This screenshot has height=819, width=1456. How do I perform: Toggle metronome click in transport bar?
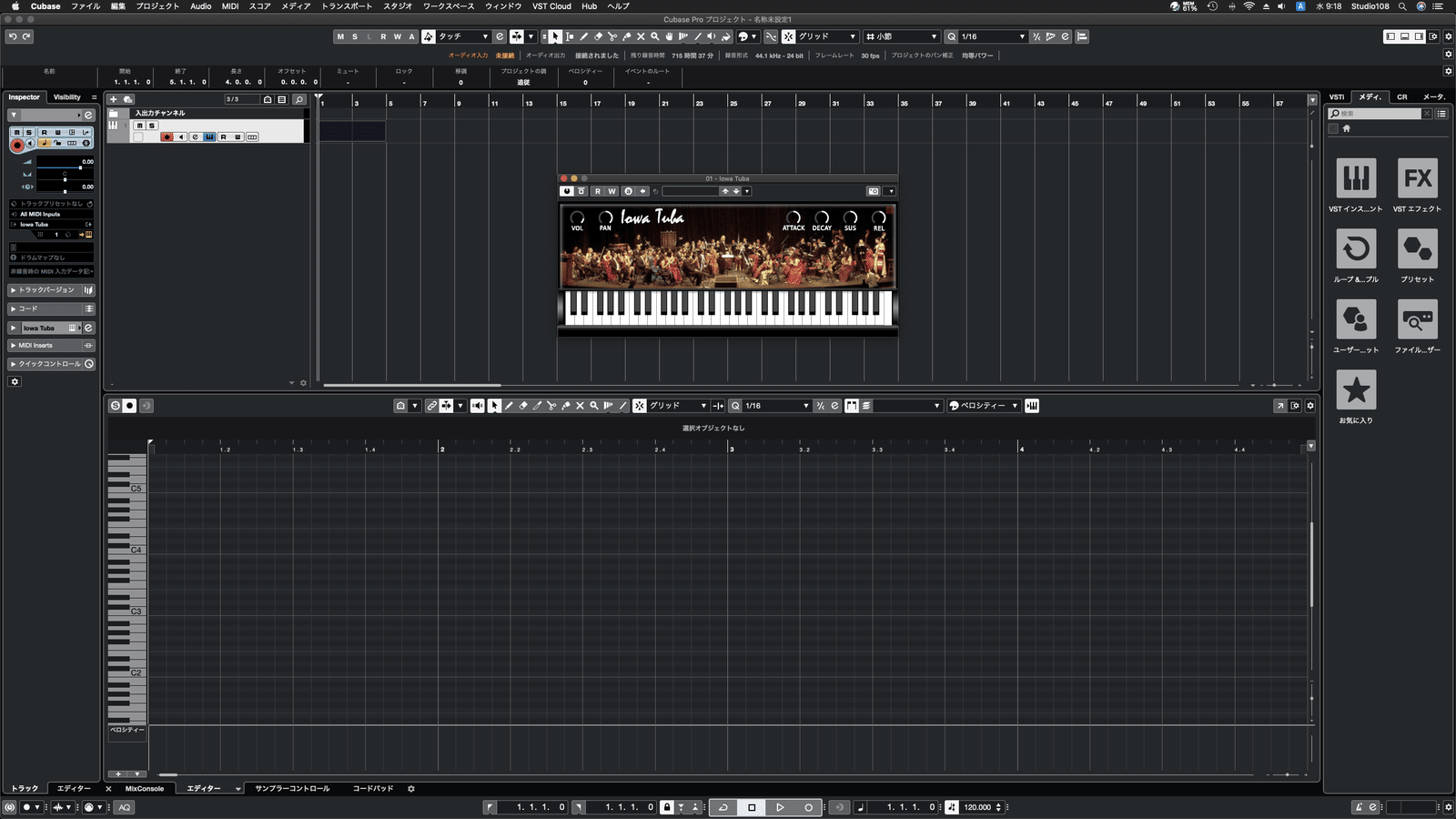tap(1359, 807)
